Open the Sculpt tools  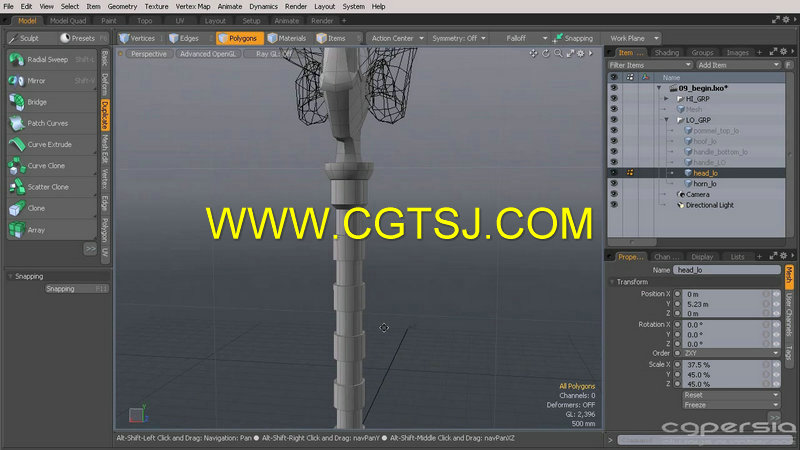[x=29, y=38]
